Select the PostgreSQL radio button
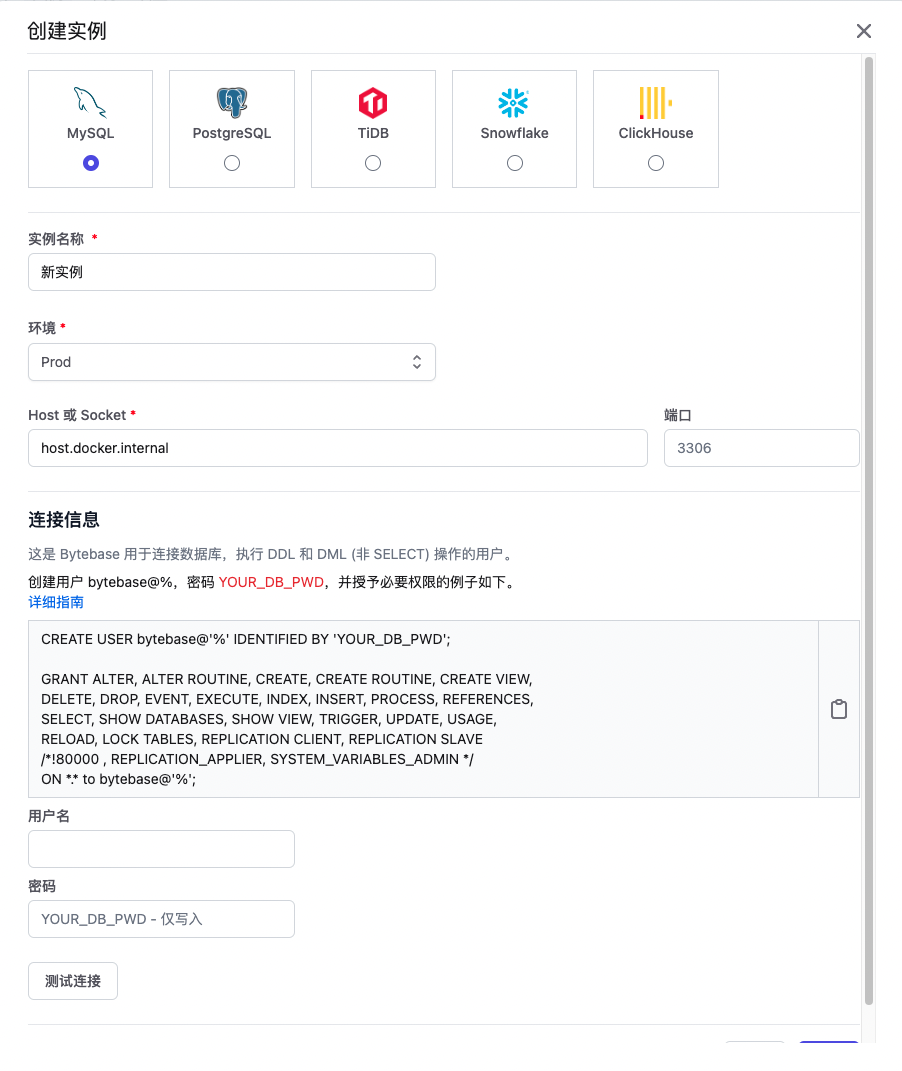Image resolution: width=902 pixels, height=1071 pixels. pos(232,163)
